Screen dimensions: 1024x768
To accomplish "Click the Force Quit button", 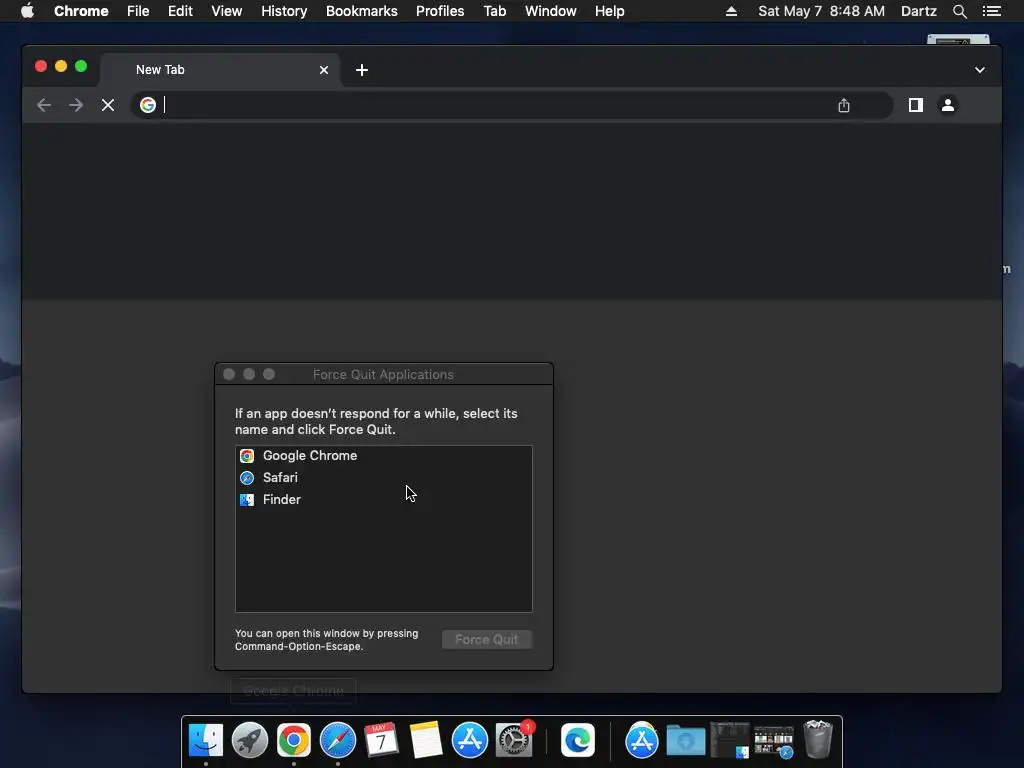I will 487,639.
